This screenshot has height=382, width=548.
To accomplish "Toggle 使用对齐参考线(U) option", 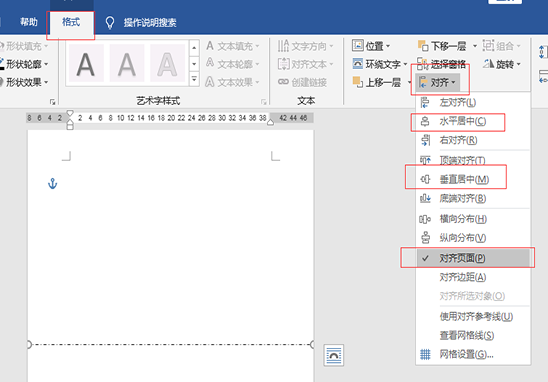I will [473, 317].
